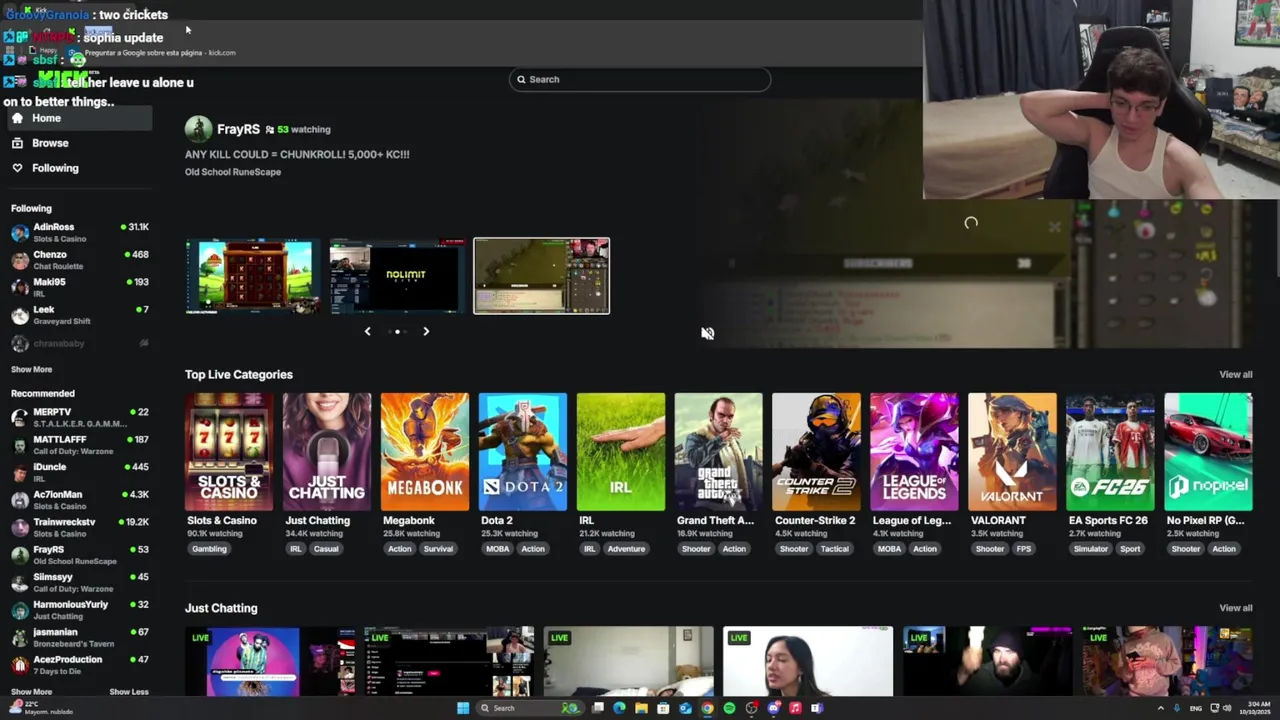The image size is (1280, 720).
Task: Open Trainwreckstv recommended channel
Action: click(x=80, y=527)
